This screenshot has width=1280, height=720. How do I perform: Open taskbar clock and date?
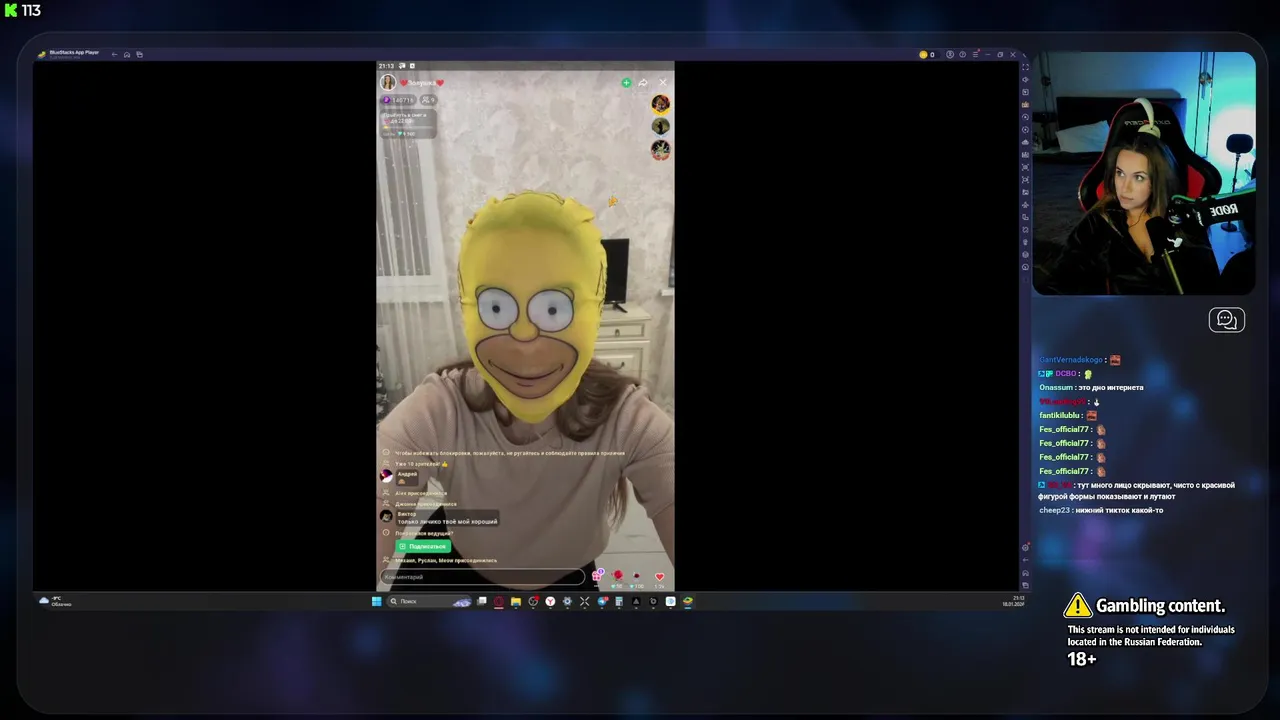pyautogui.click(x=1012, y=601)
